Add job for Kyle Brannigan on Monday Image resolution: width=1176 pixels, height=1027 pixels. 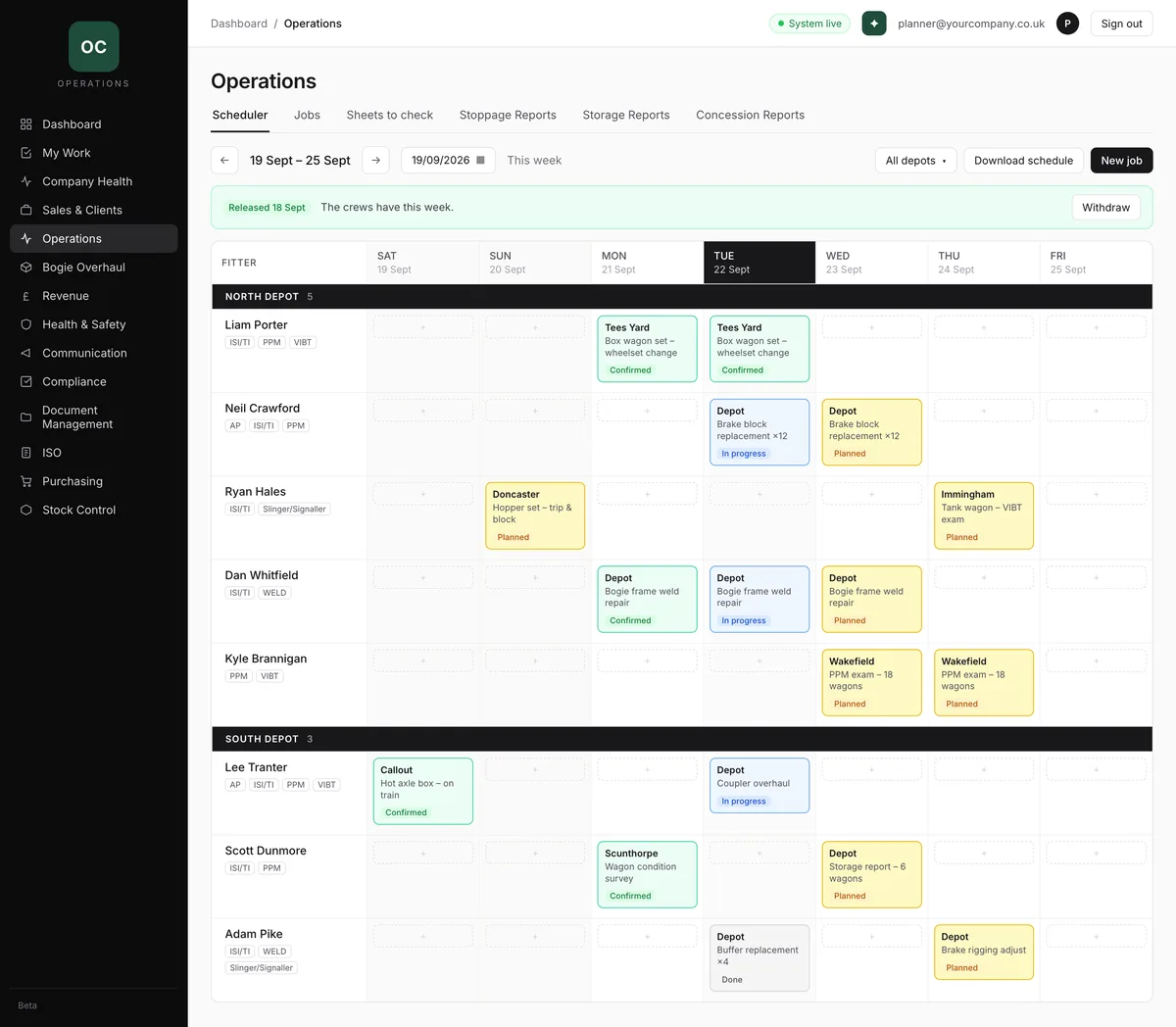[x=647, y=660]
